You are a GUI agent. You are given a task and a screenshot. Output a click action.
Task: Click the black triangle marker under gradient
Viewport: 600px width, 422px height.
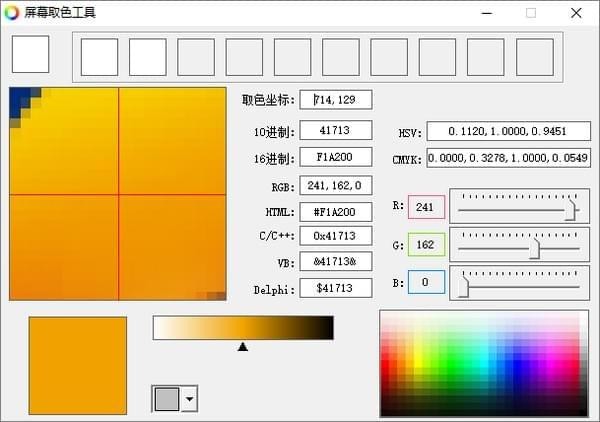(243, 347)
